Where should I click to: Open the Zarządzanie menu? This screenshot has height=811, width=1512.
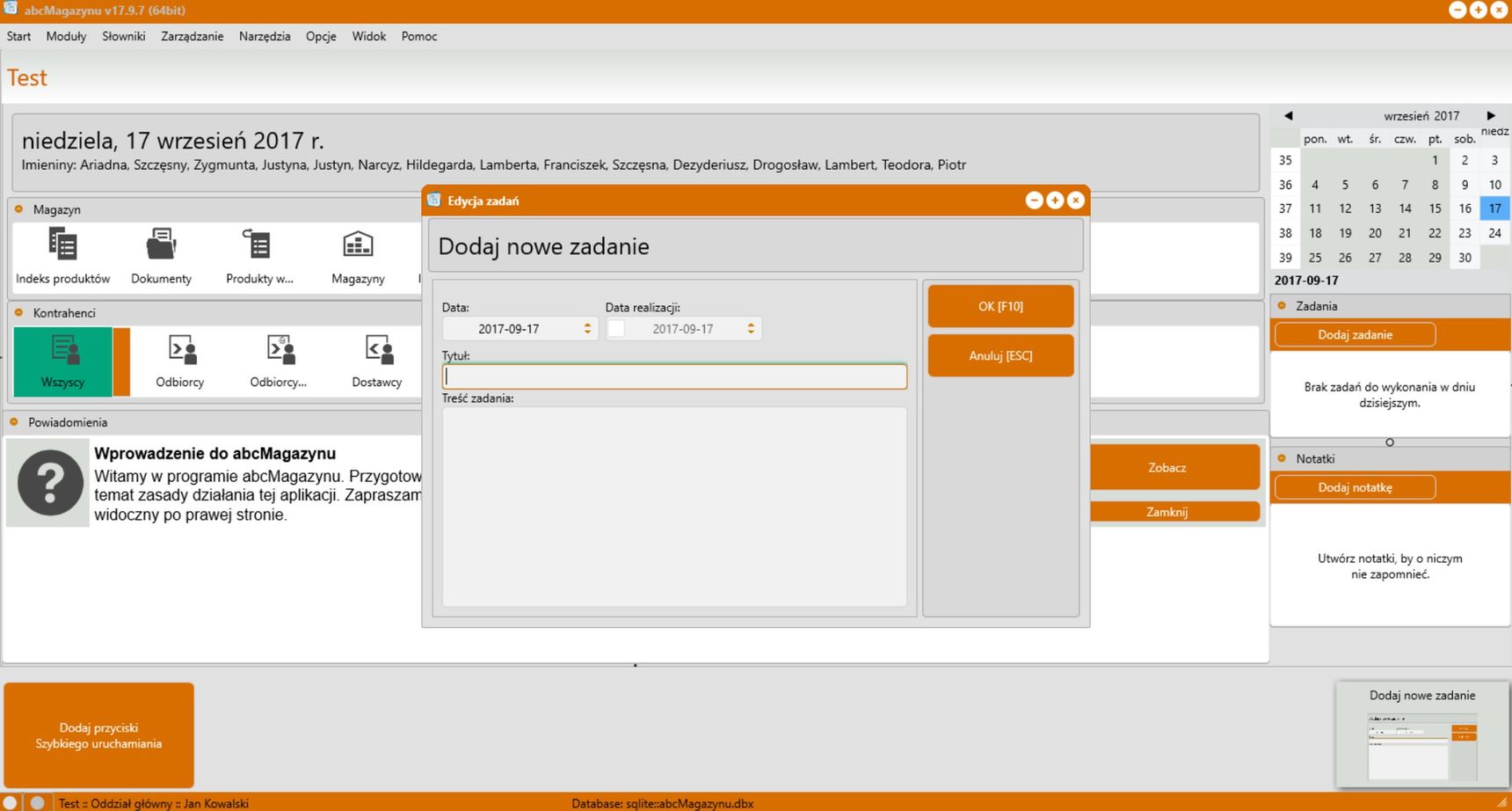click(192, 36)
